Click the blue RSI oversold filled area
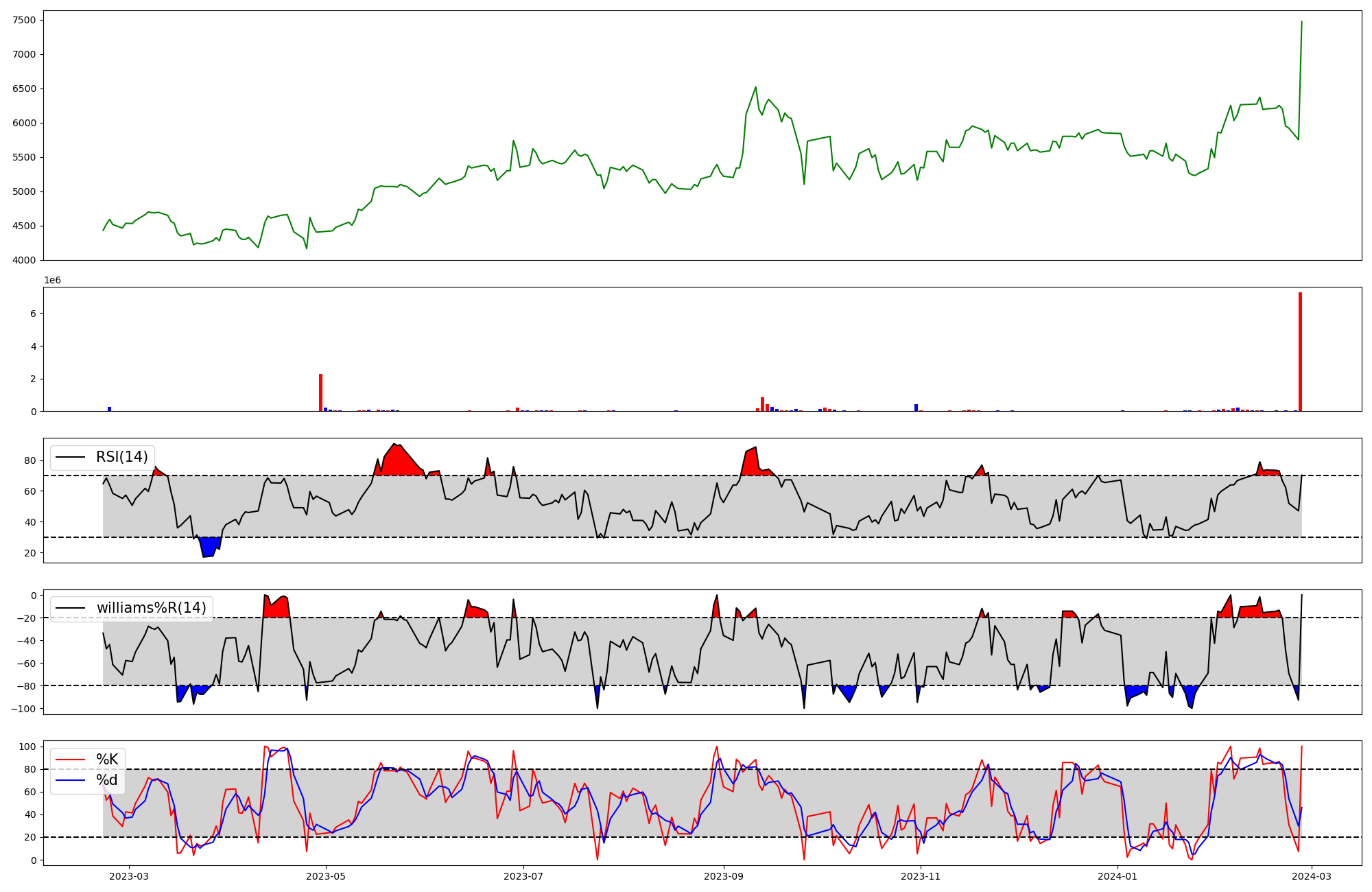The width and height of the screenshot is (1372, 892). tap(208, 547)
